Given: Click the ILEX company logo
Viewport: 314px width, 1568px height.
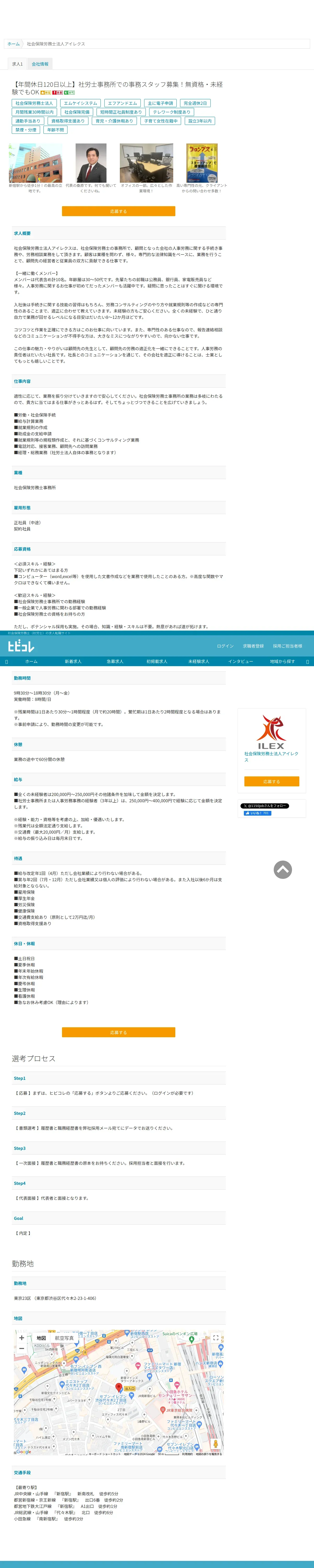Looking at the screenshot, I should click(x=271, y=732).
